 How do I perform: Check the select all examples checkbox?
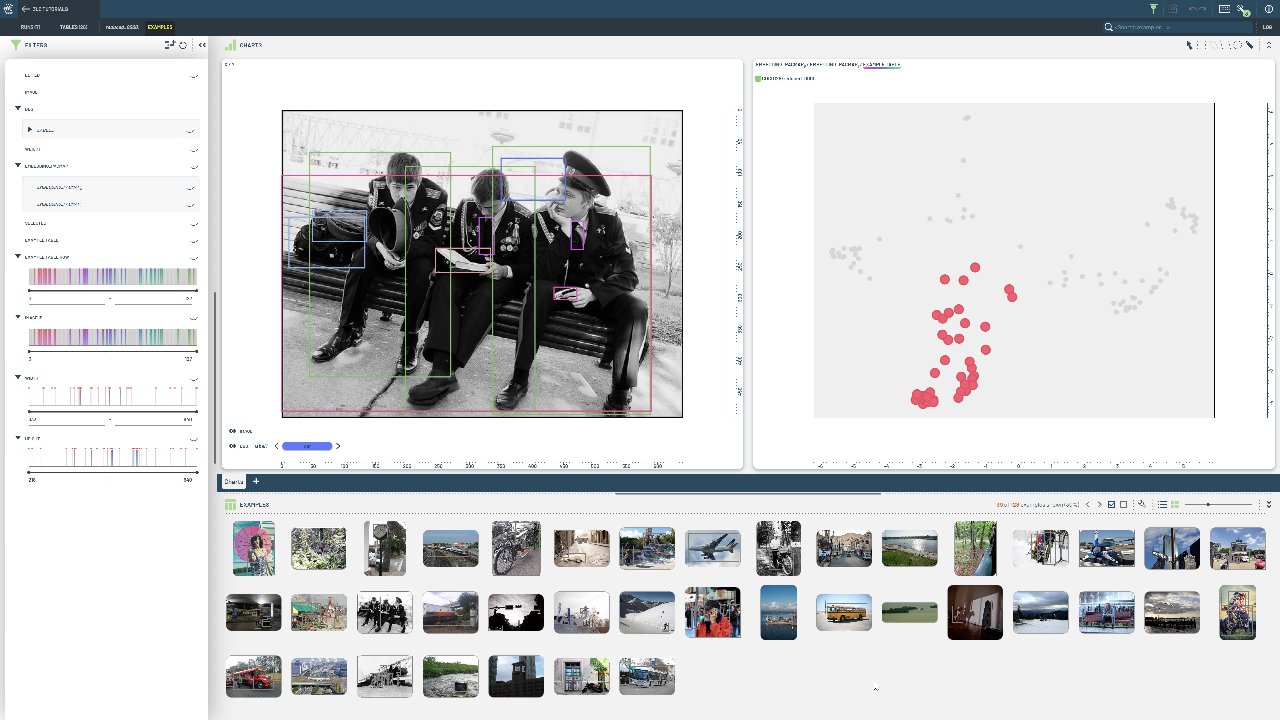(1111, 505)
